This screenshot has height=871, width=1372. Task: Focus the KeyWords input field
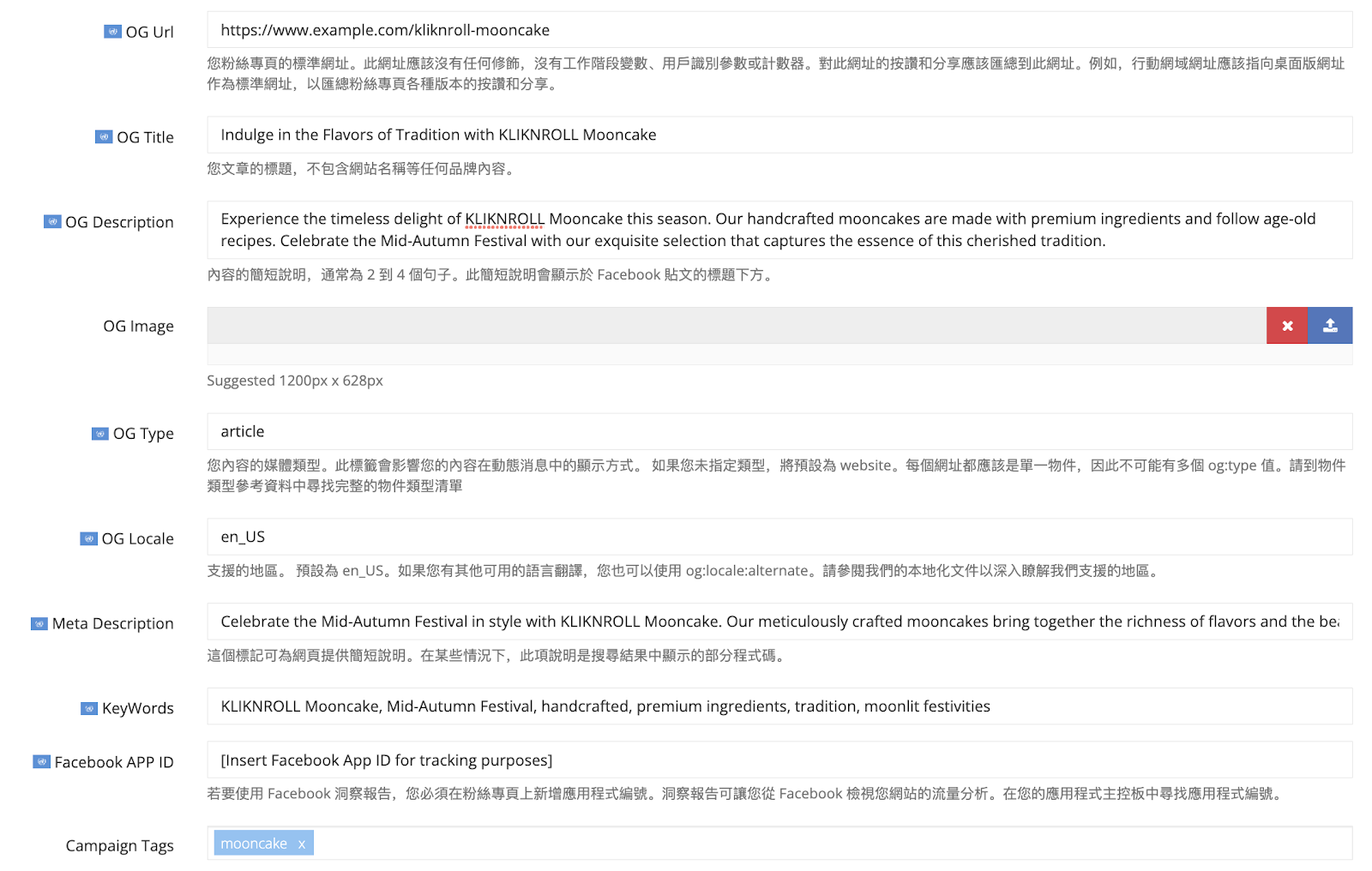[x=779, y=706]
